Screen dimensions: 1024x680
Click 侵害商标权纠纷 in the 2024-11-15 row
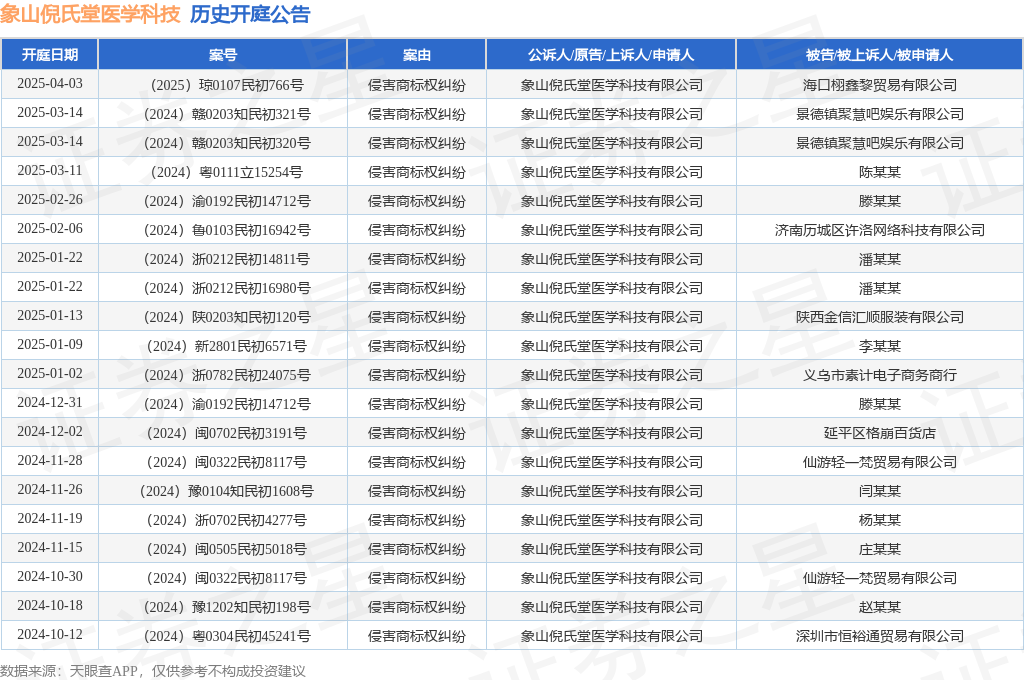coord(417,549)
